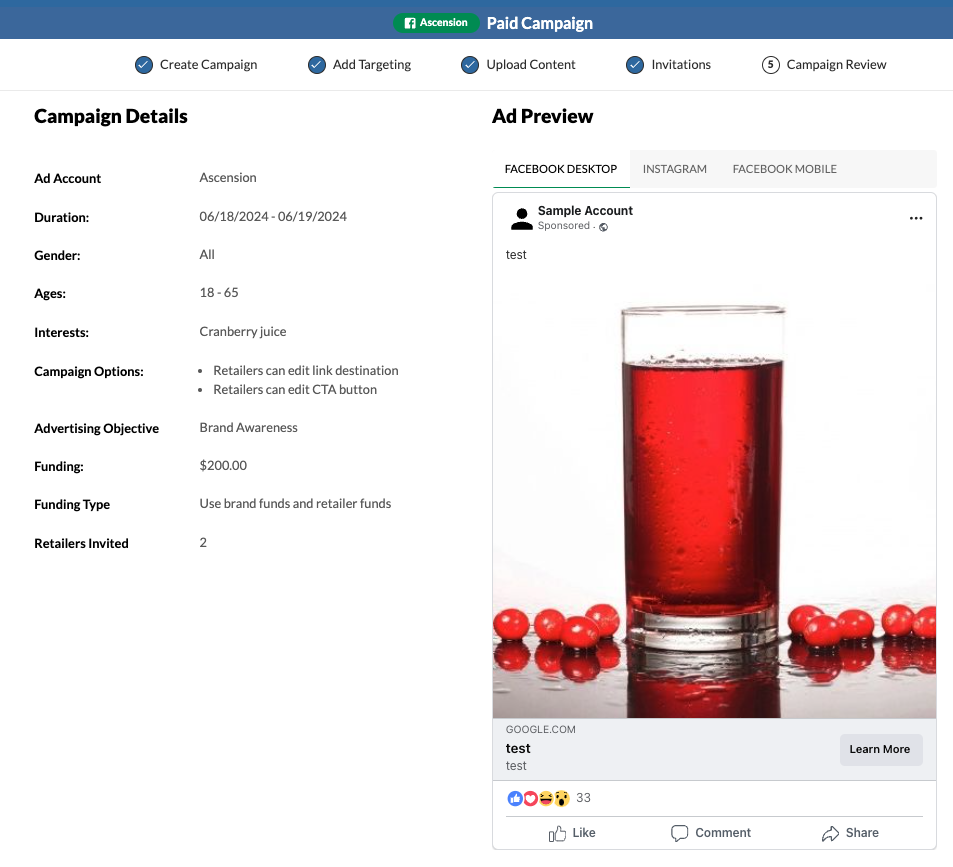Click the reaction count 33
This screenshot has height=867, width=953.
coord(583,798)
